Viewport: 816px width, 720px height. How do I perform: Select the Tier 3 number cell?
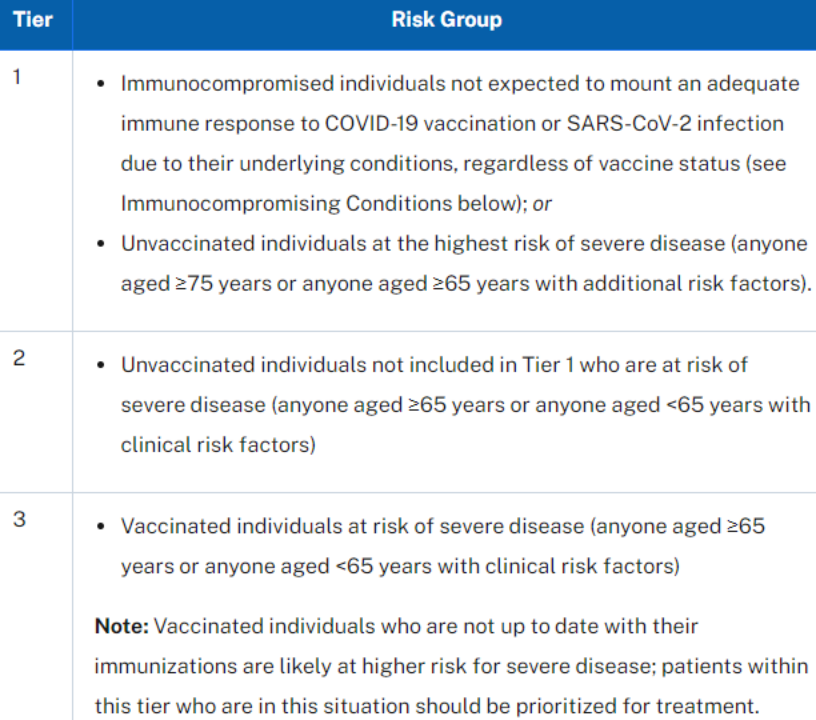click(x=18, y=519)
